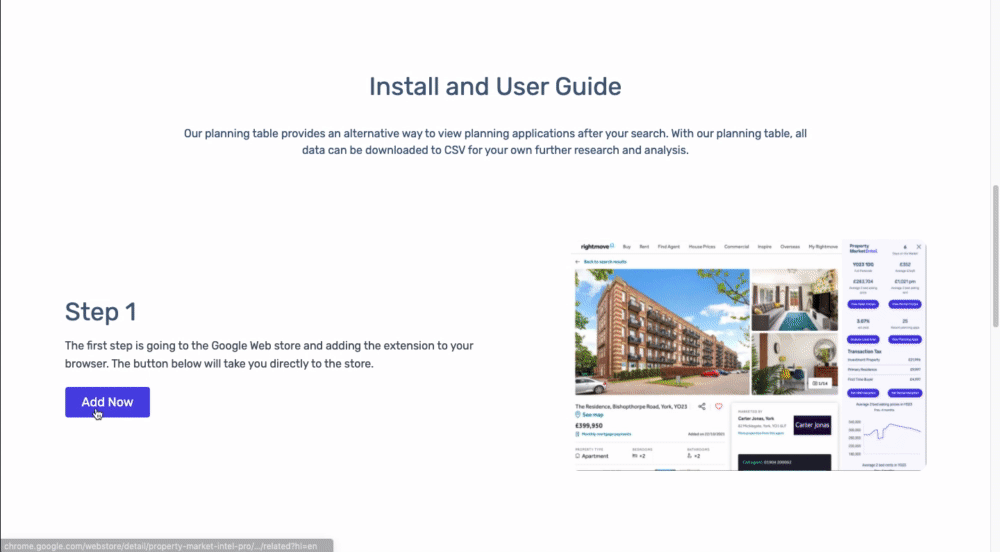
Task: Click the Add Now button
Action: tap(107, 402)
